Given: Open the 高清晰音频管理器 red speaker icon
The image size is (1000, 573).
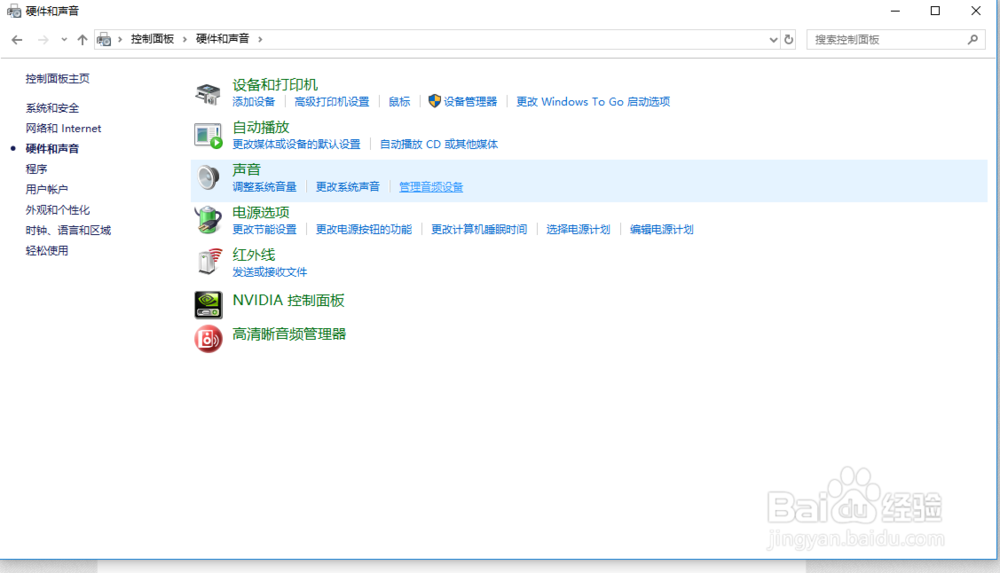Looking at the screenshot, I should 208,339.
